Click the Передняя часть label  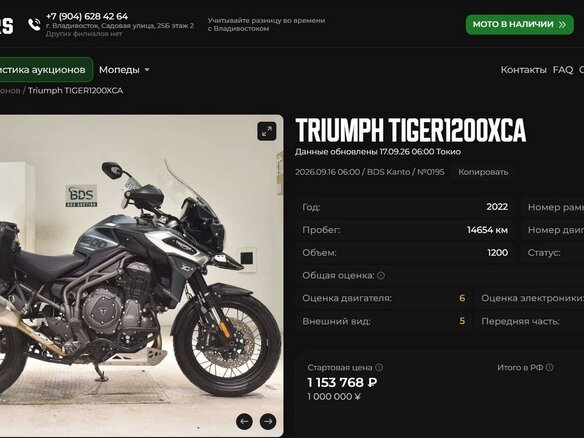point(520,321)
